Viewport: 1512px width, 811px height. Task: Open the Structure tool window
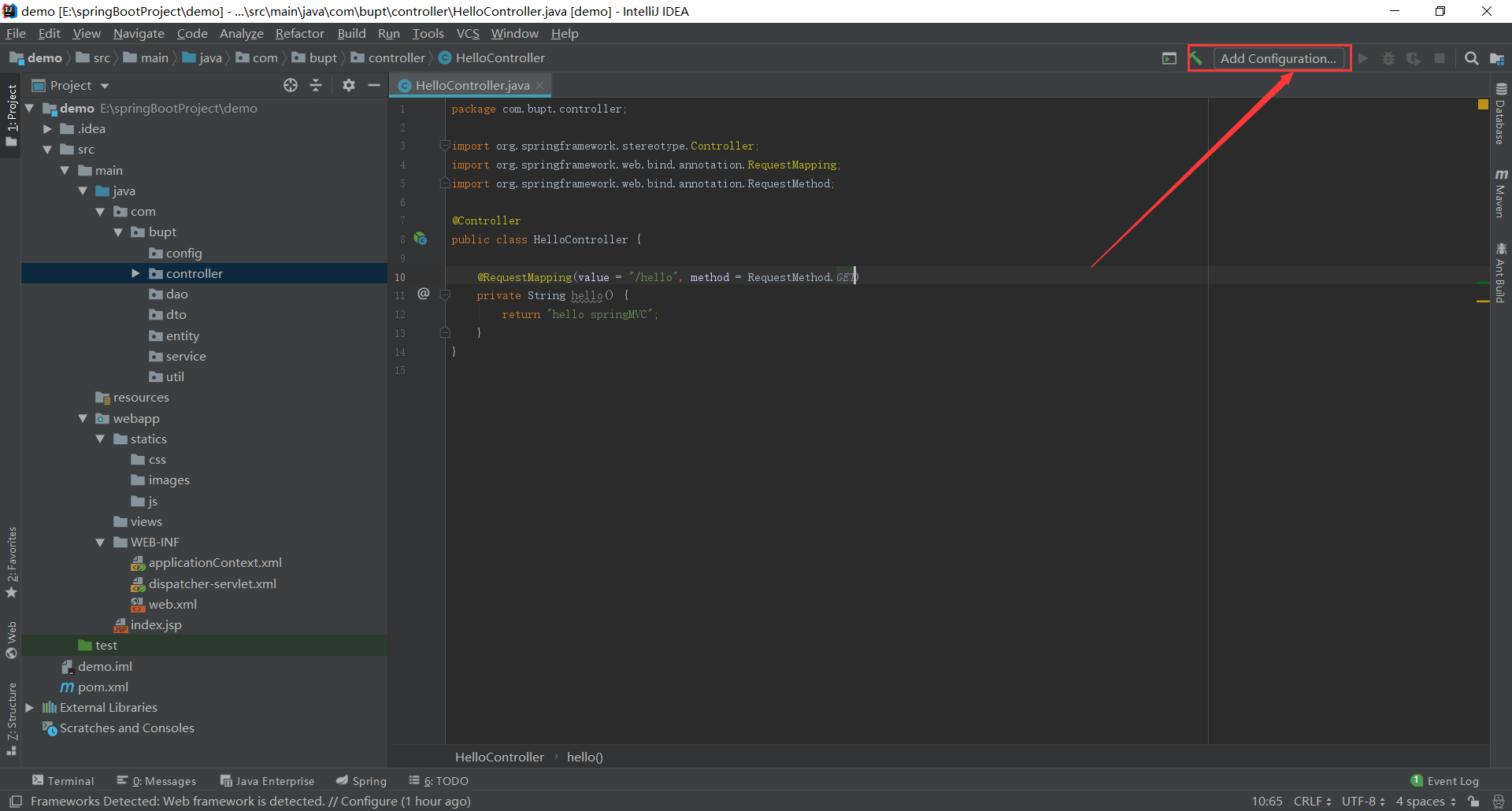click(x=12, y=719)
